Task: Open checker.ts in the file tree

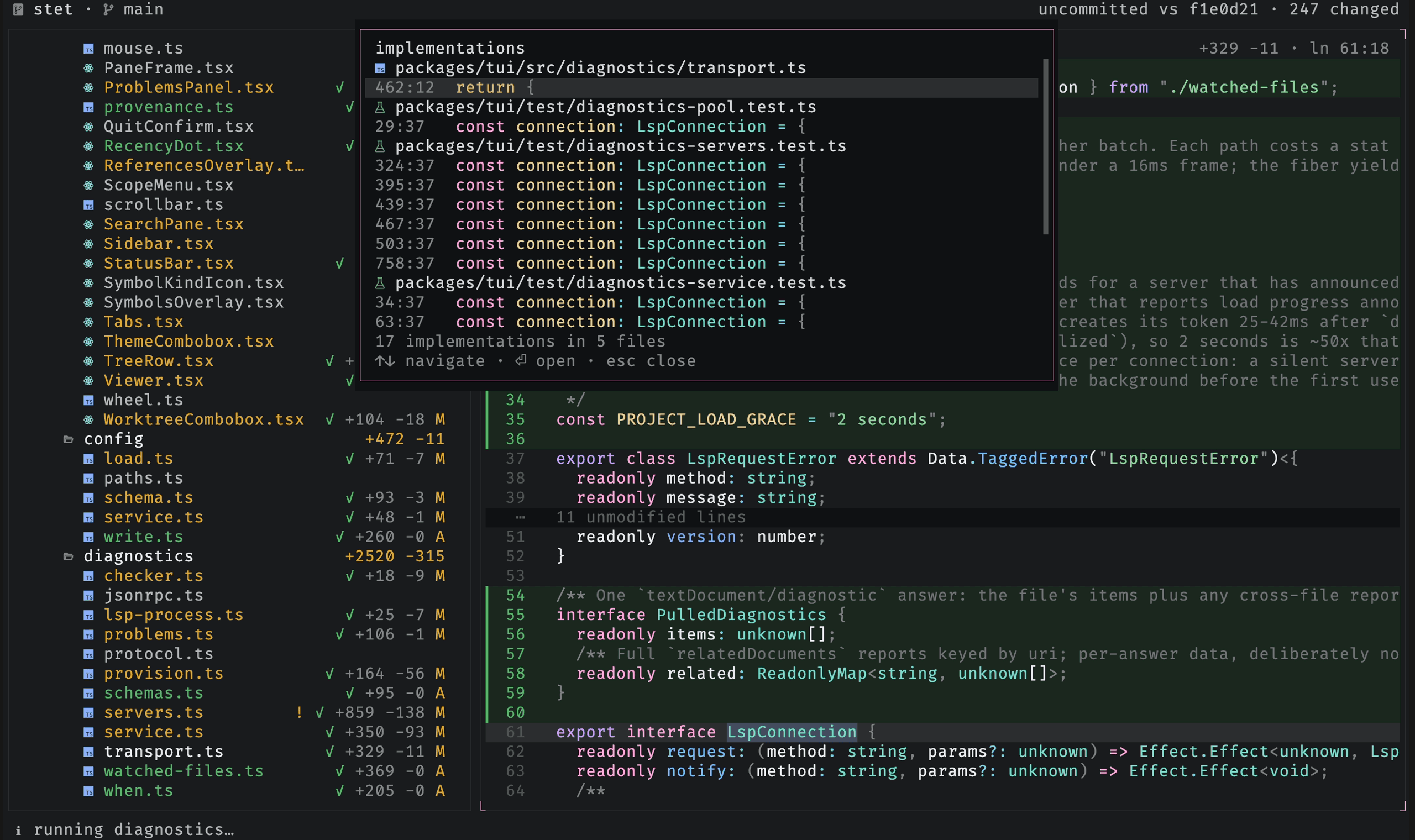Action: coord(154,576)
